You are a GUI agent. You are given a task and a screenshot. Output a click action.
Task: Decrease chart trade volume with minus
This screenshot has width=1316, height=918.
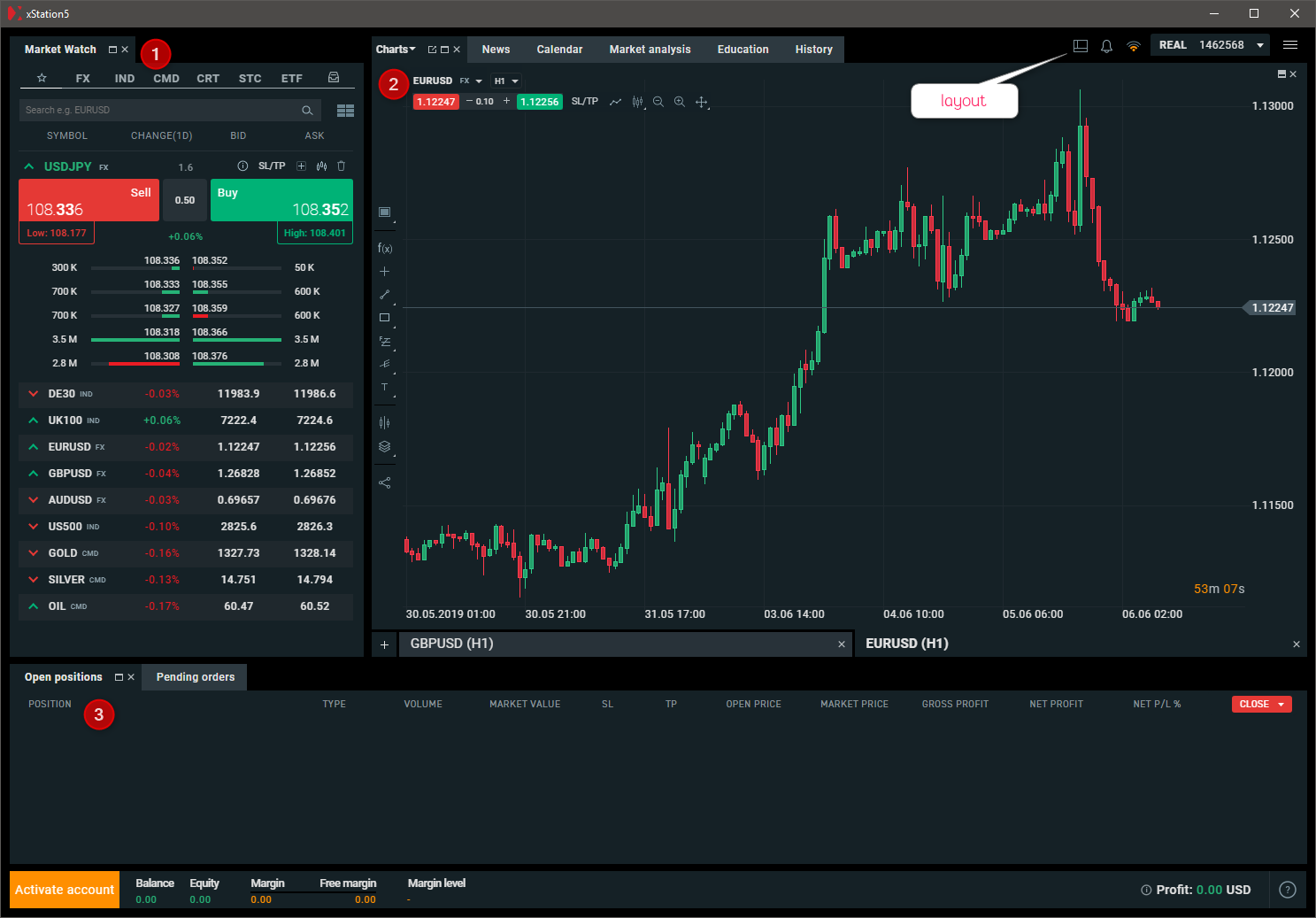click(x=469, y=102)
